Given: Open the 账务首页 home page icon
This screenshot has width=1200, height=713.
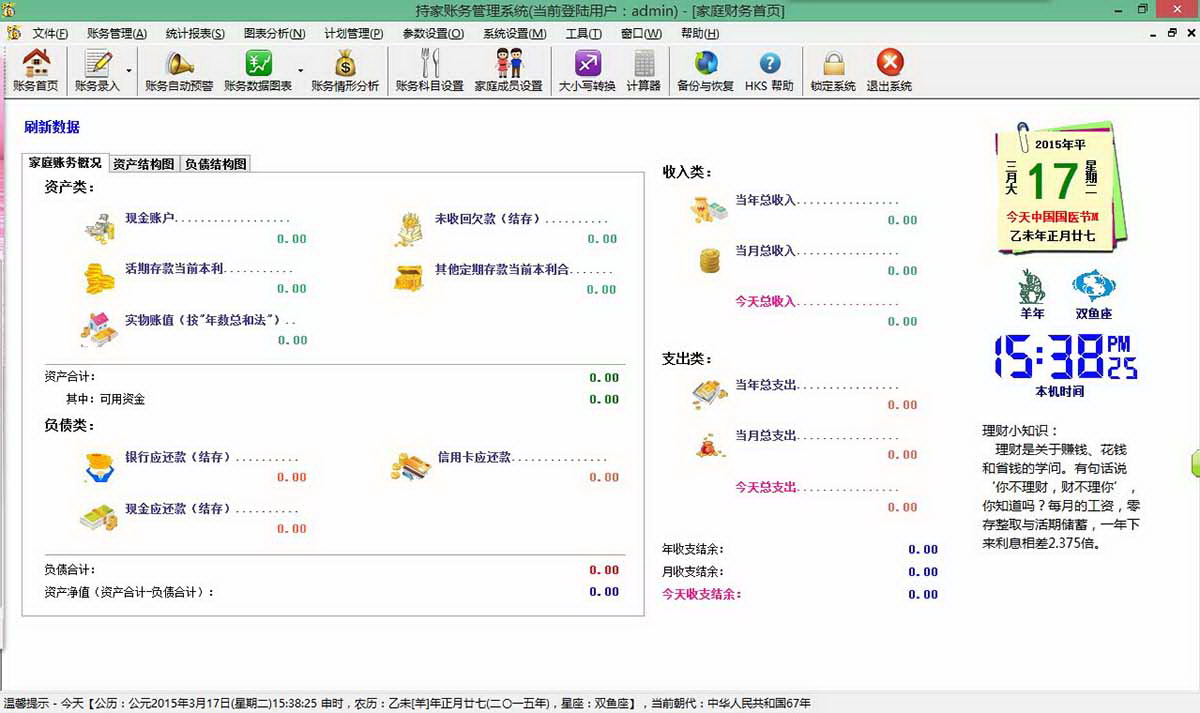Looking at the screenshot, I should [x=34, y=70].
